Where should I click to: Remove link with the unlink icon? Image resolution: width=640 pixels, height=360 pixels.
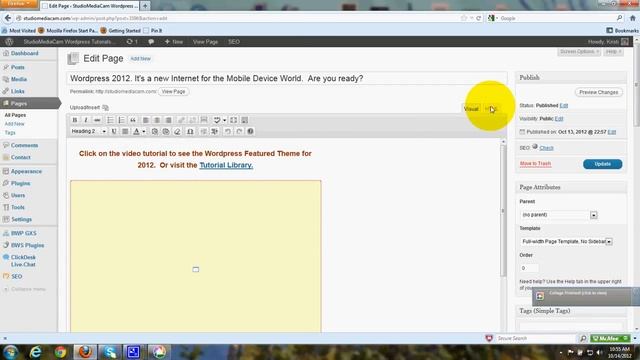(192, 120)
